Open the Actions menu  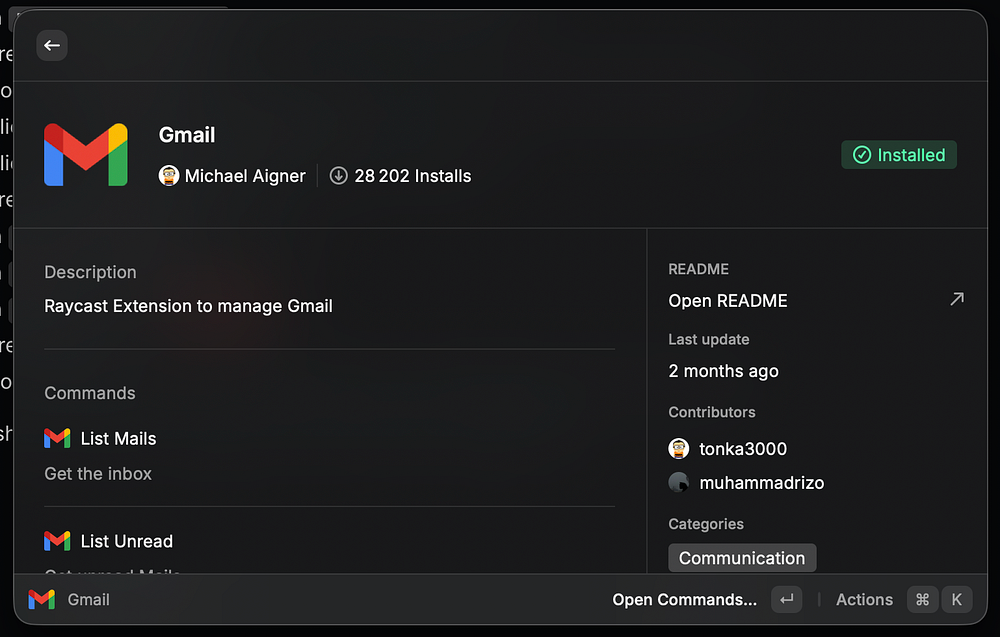864,599
